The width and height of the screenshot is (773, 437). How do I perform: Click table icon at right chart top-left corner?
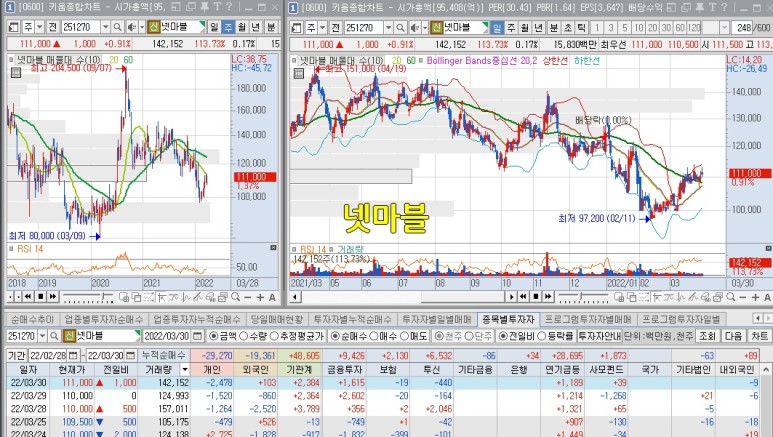pyautogui.click(x=298, y=73)
